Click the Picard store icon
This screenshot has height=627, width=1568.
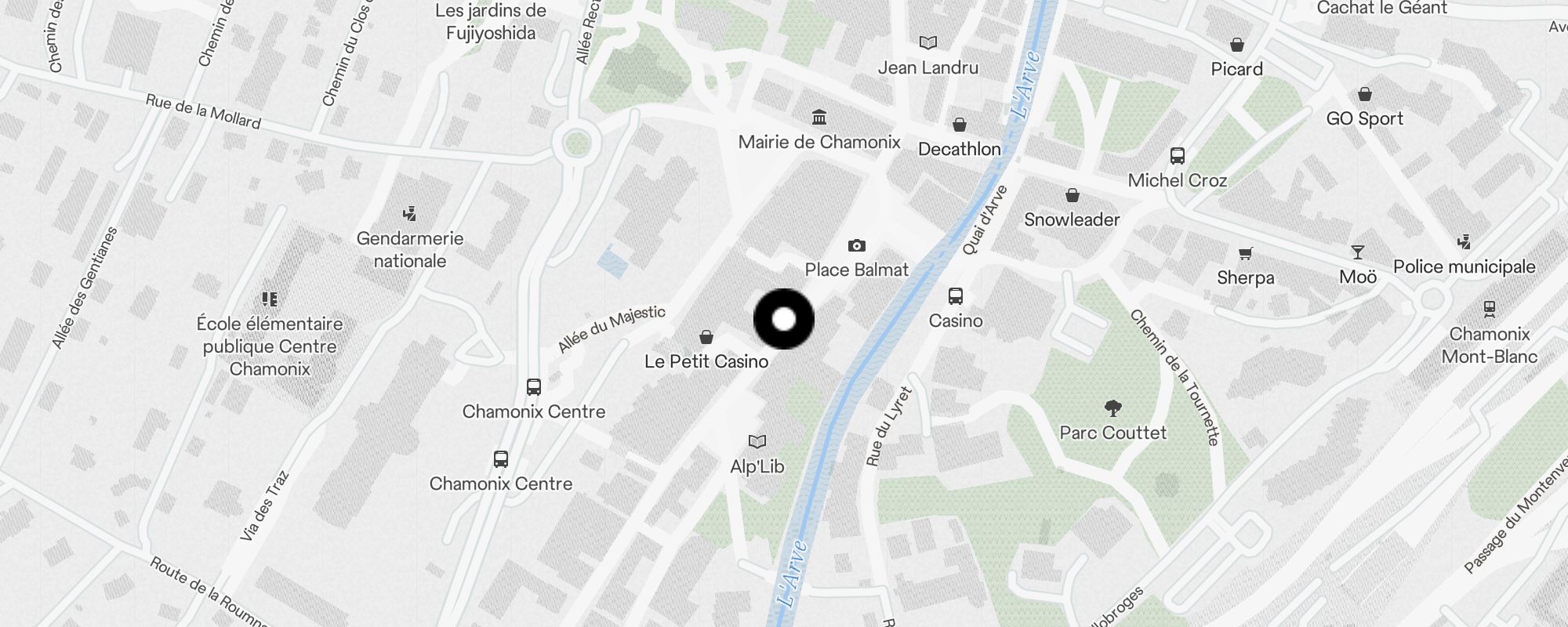coord(1237,45)
